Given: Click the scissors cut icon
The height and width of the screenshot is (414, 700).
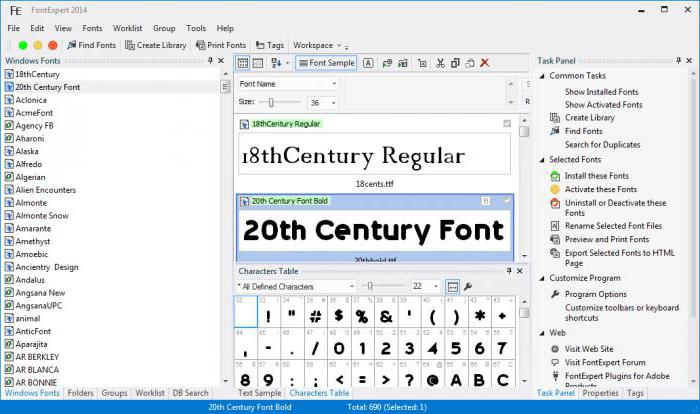Looking at the screenshot, I should coord(440,63).
